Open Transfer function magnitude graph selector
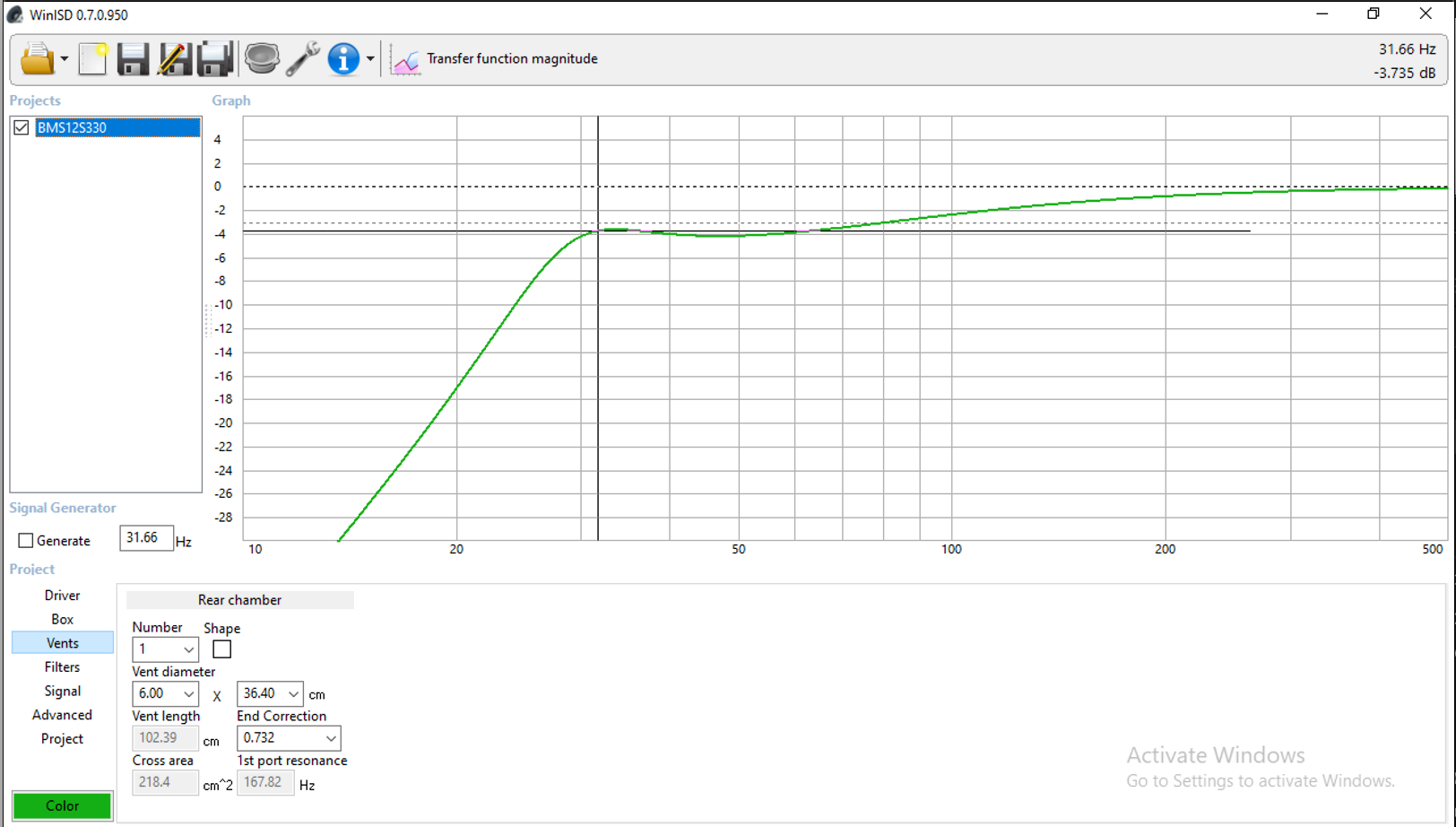Viewport: 1456px width, 827px height. [512, 58]
